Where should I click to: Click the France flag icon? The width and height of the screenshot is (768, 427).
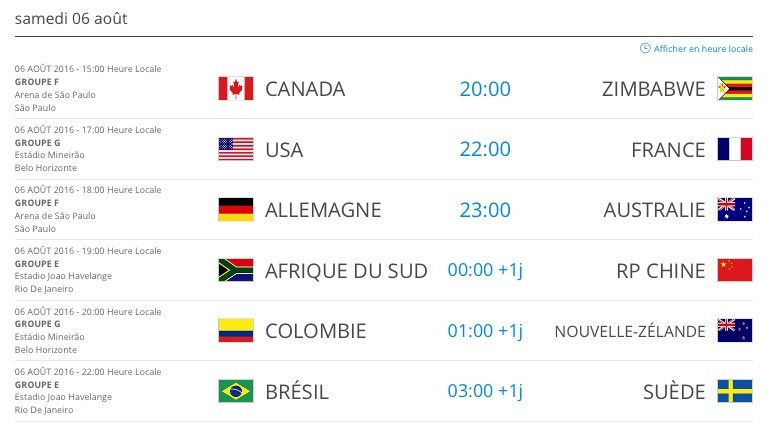tap(735, 149)
